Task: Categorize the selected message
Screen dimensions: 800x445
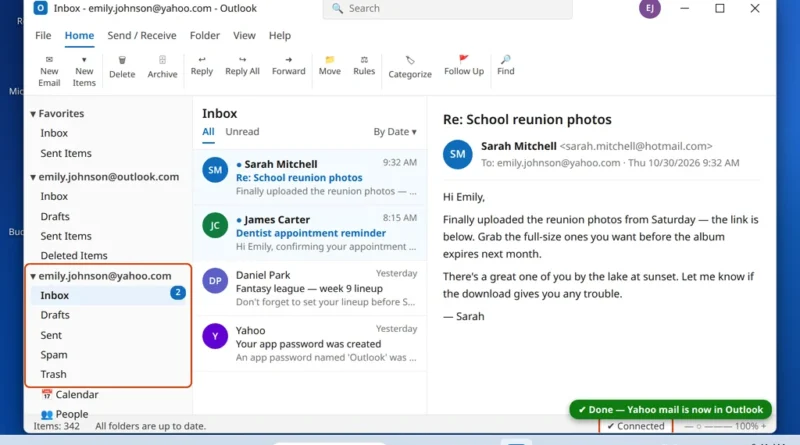Action: [x=410, y=68]
